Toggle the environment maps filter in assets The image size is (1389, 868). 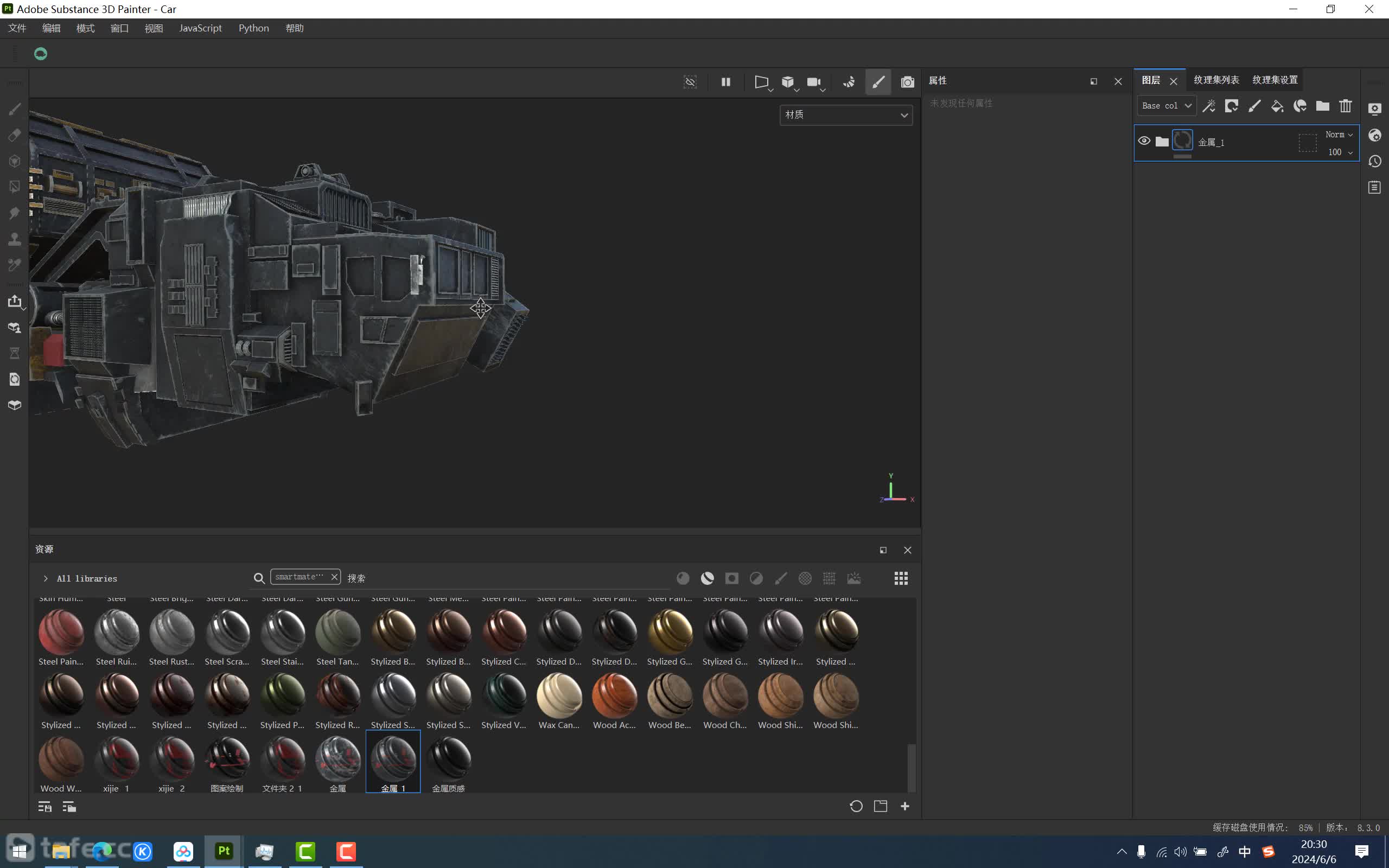click(853, 579)
